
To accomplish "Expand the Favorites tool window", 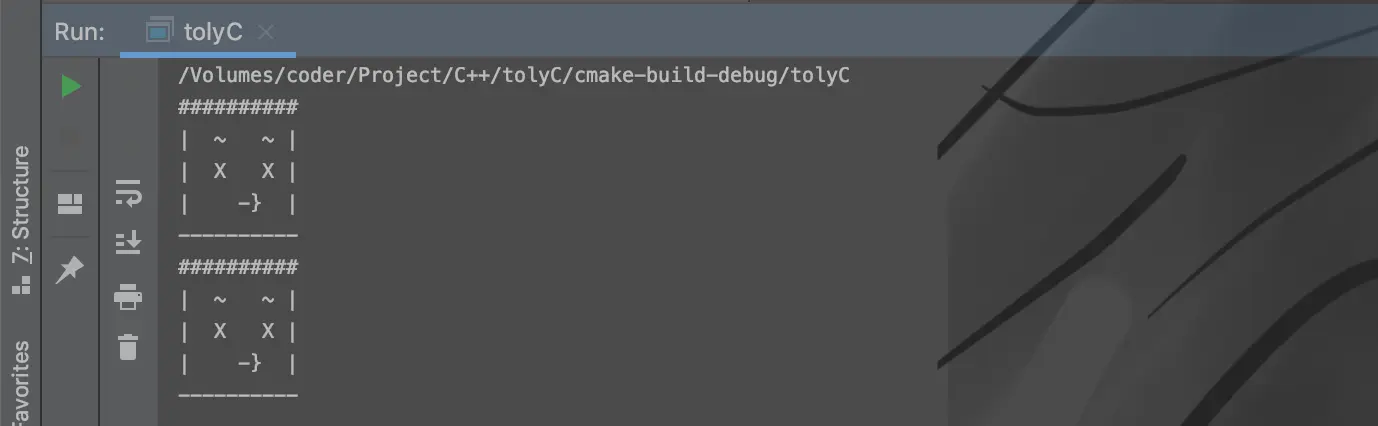I will [20, 383].
